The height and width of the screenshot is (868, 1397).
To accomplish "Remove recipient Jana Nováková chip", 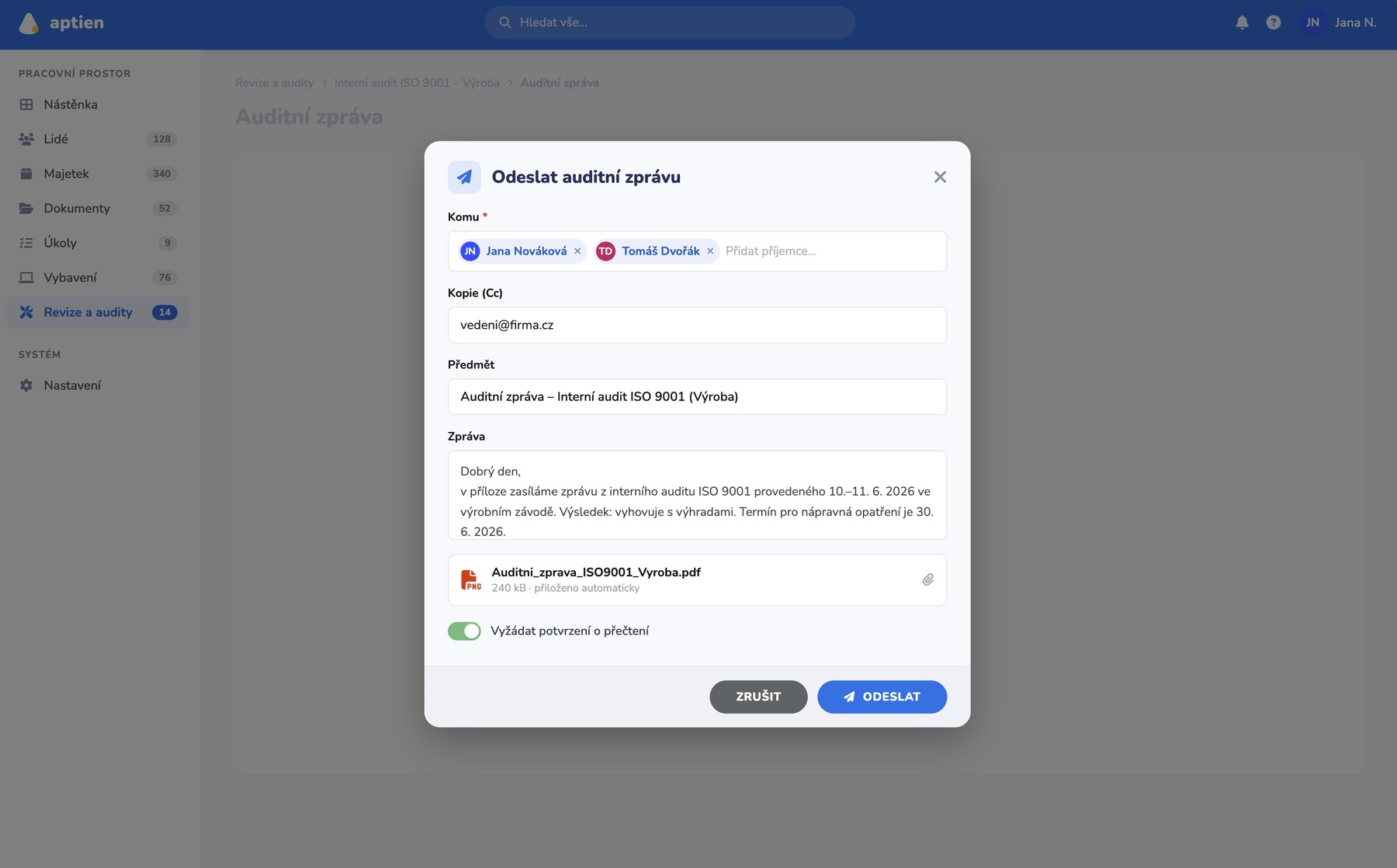I will (577, 251).
